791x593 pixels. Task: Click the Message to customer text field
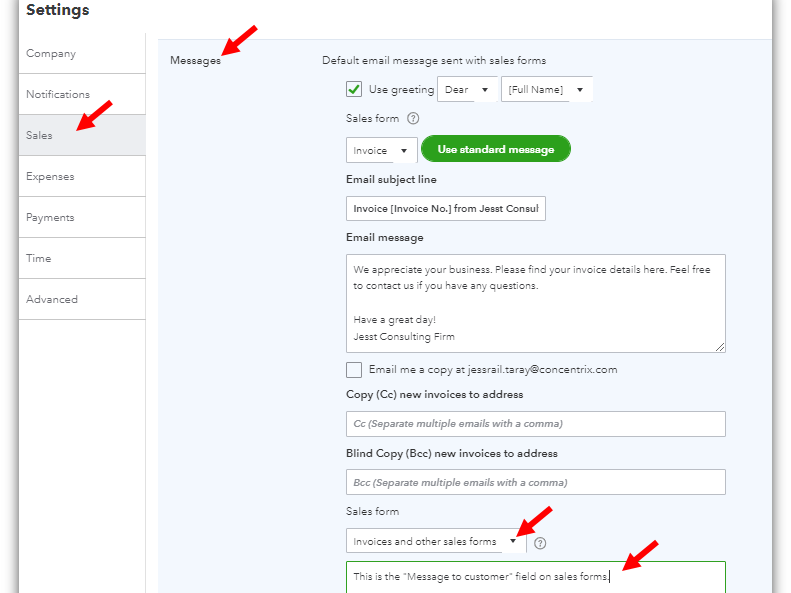click(536, 577)
